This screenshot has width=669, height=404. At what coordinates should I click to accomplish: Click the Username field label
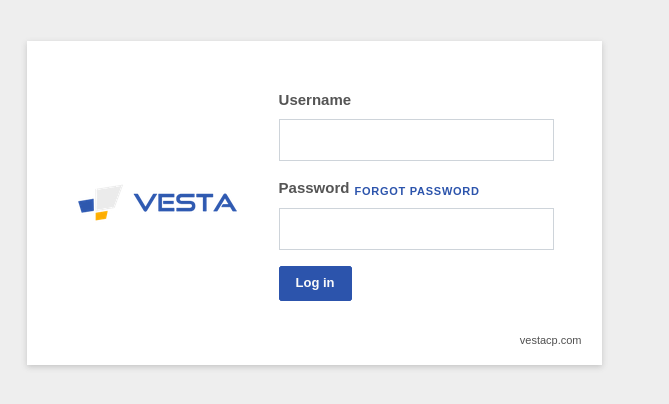pos(315,100)
